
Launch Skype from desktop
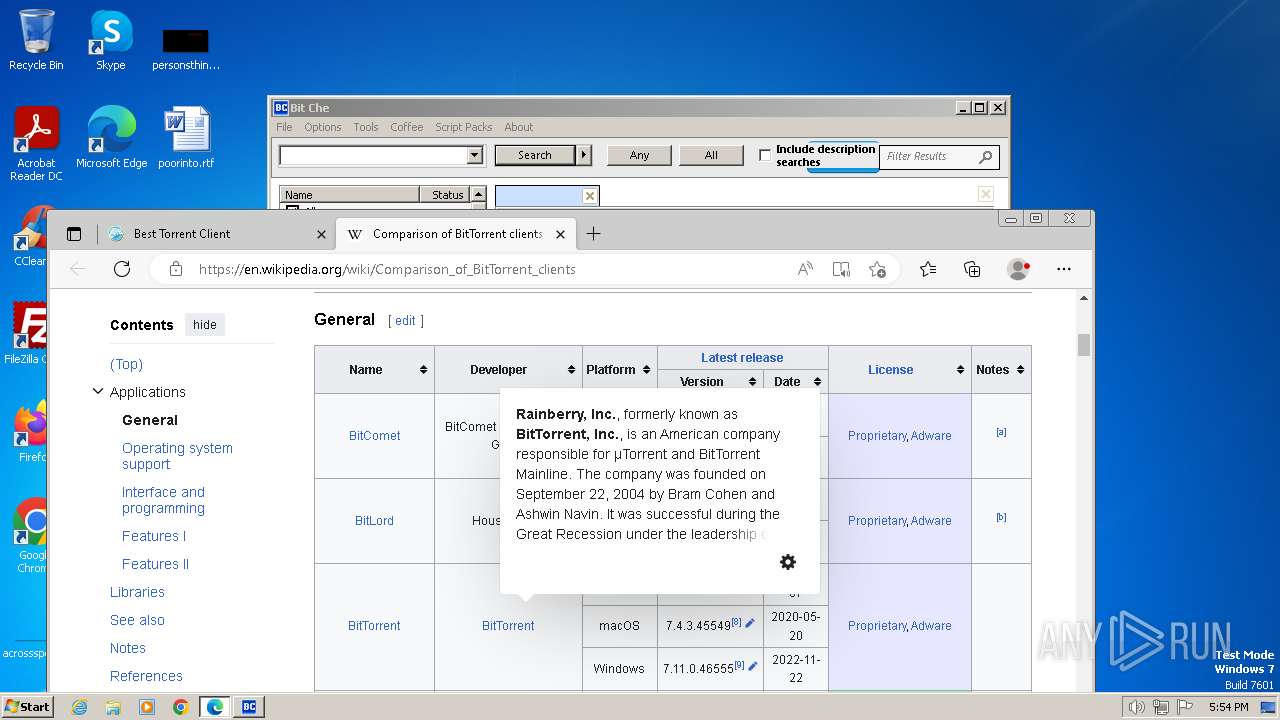click(110, 40)
